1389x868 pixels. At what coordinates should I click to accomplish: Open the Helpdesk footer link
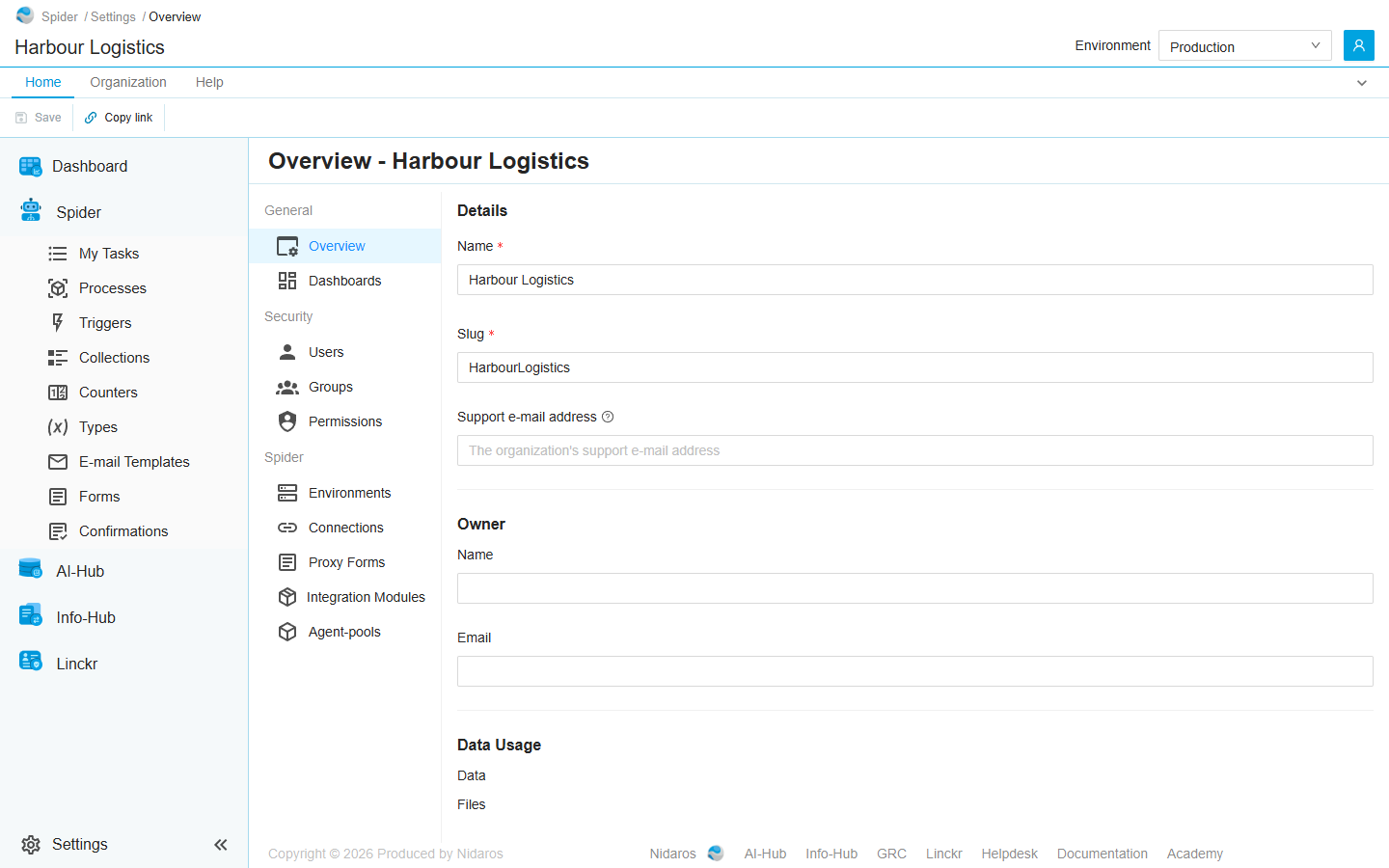coord(1009,854)
